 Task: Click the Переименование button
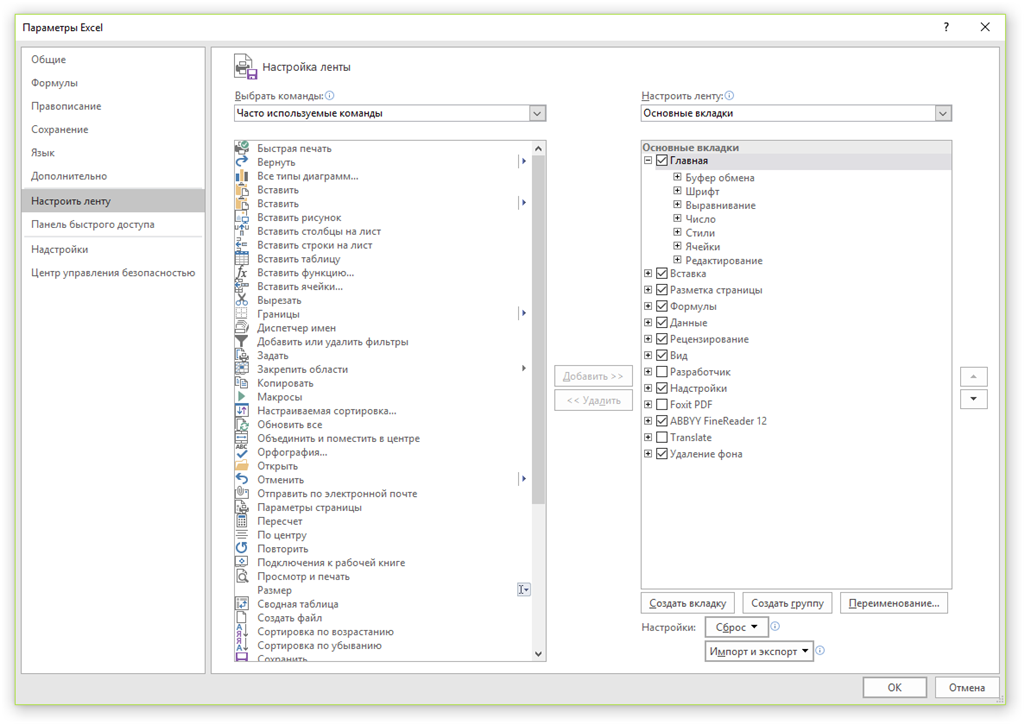pyautogui.click(x=893, y=603)
